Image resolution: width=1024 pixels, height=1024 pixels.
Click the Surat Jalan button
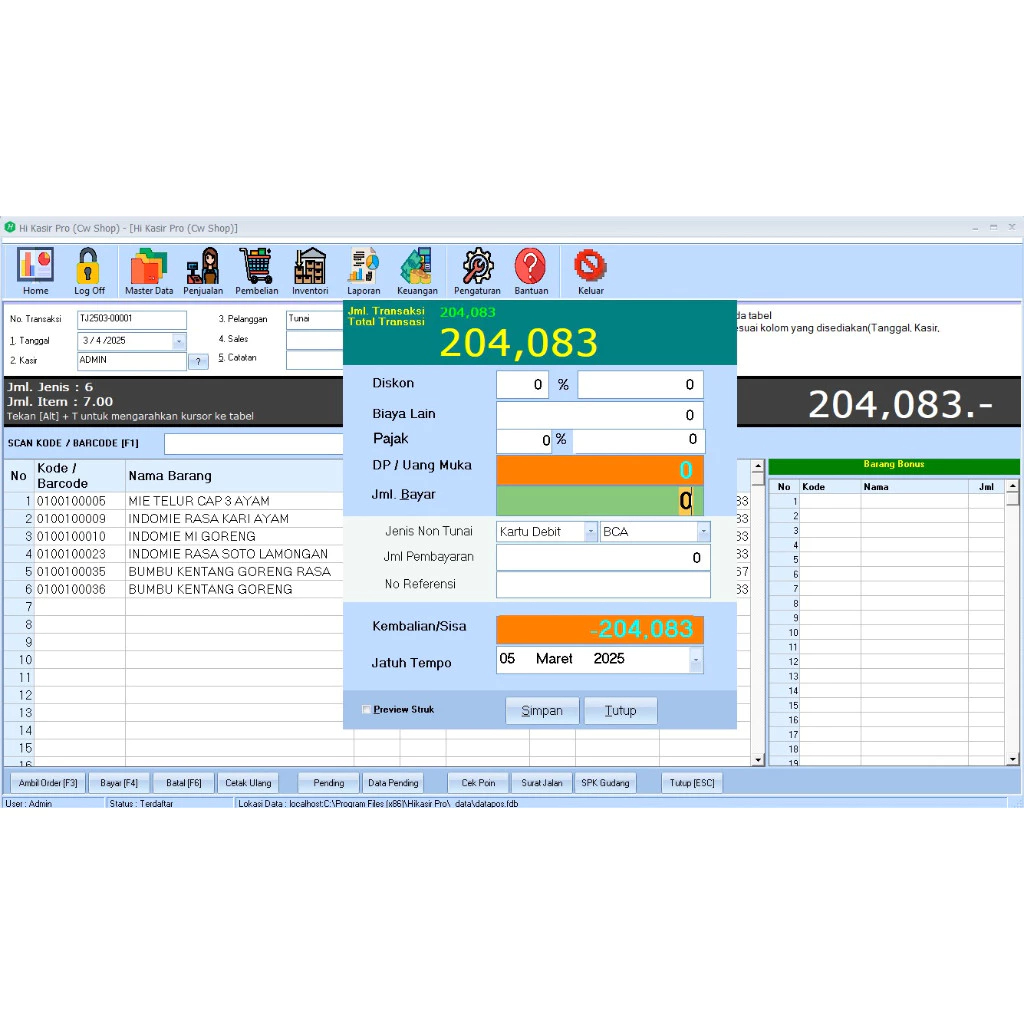pyautogui.click(x=541, y=782)
